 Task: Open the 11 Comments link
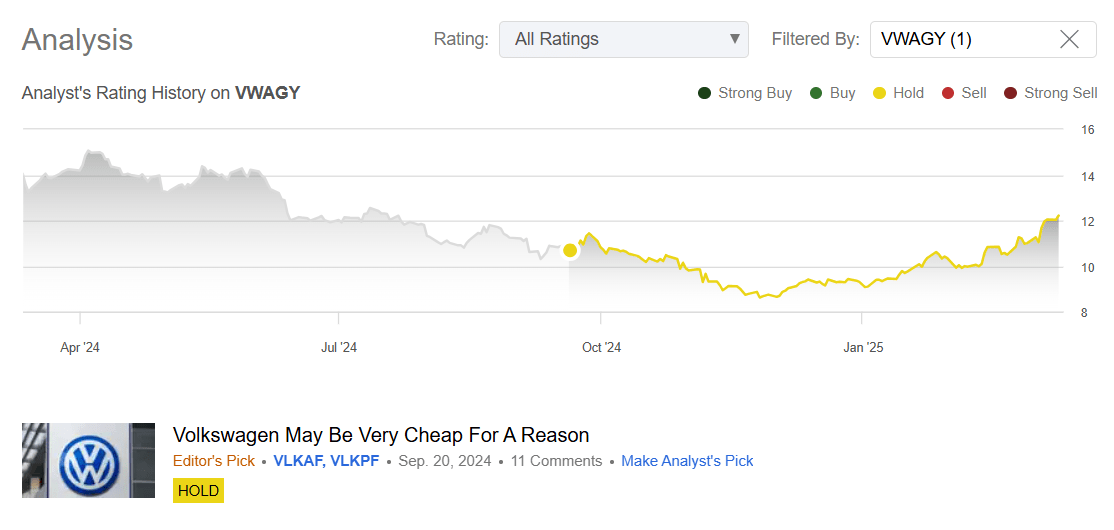click(x=556, y=461)
